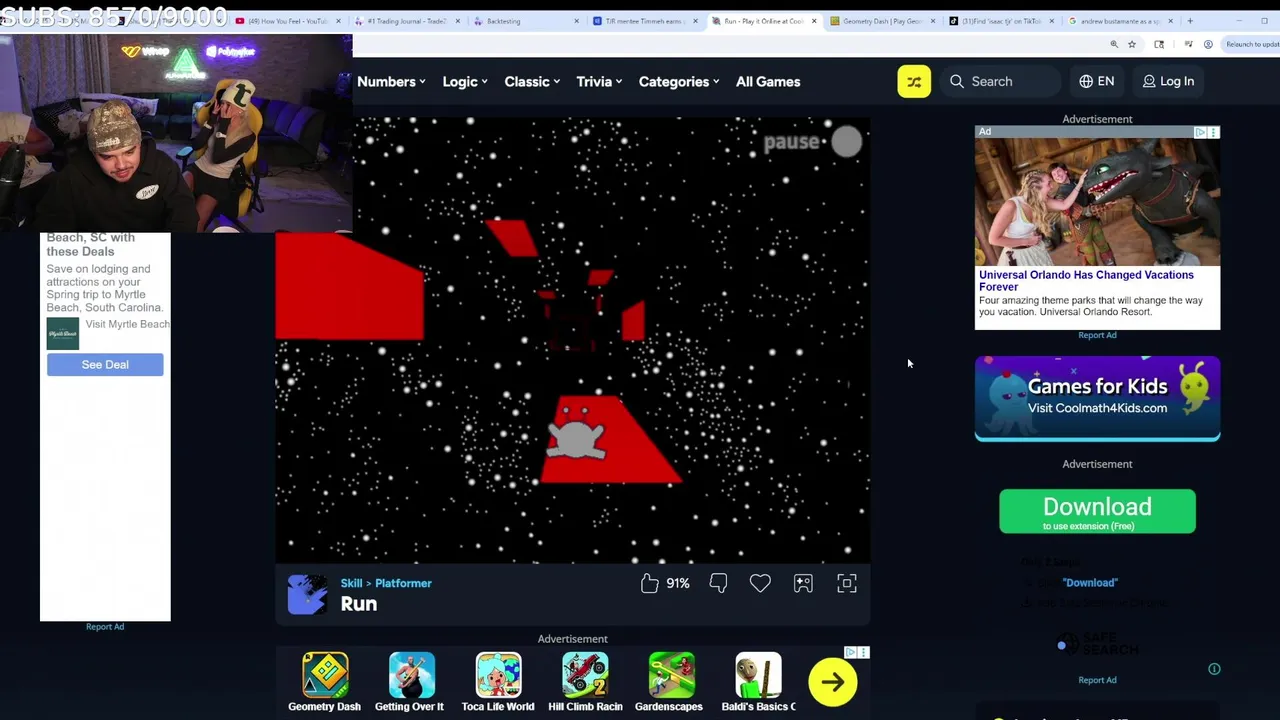The width and height of the screenshot is (1280, 720).
Task: Open Geometry Dash game thumbnail
Action: pos(325,675)
